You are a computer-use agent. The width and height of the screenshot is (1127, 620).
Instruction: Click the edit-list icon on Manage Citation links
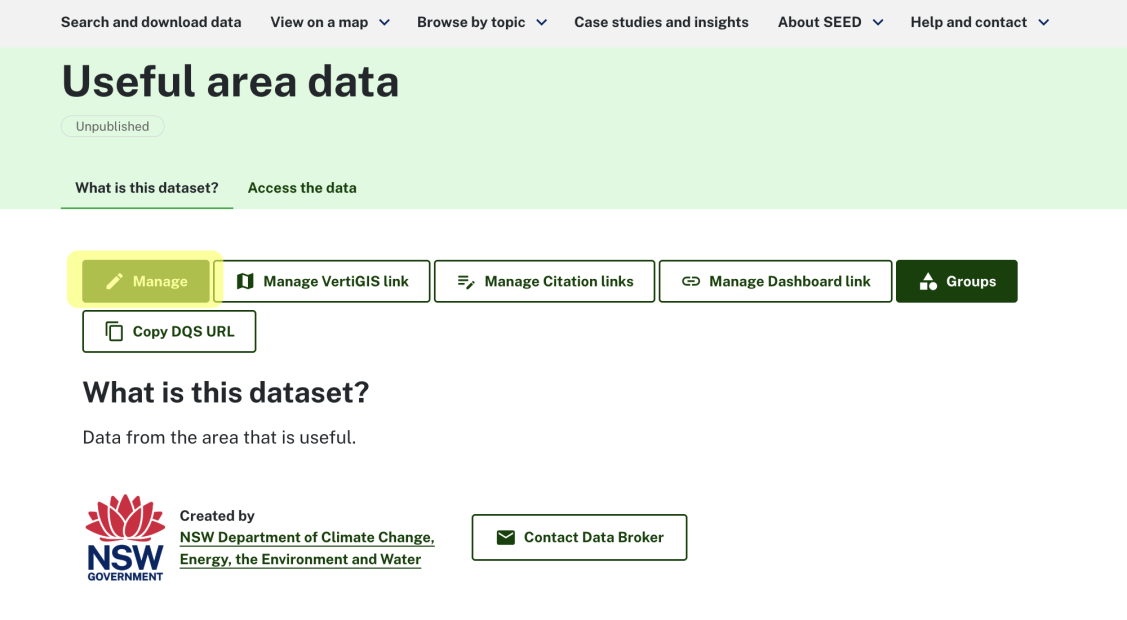pos(466,282)
